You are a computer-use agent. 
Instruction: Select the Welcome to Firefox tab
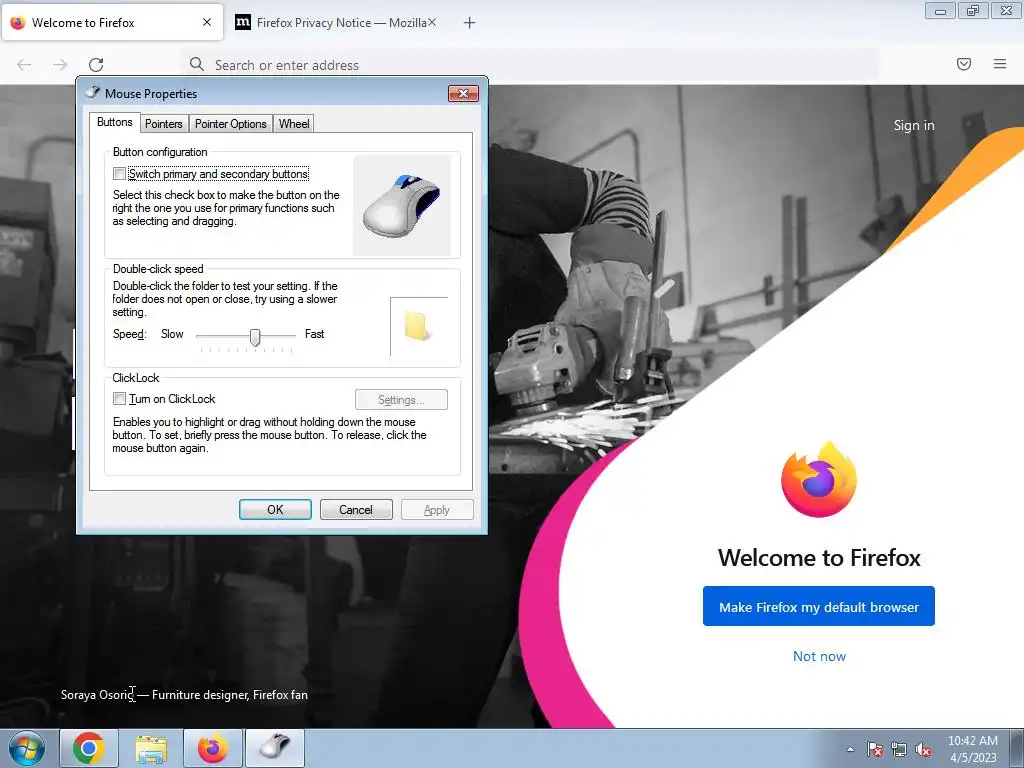point(112,23)
